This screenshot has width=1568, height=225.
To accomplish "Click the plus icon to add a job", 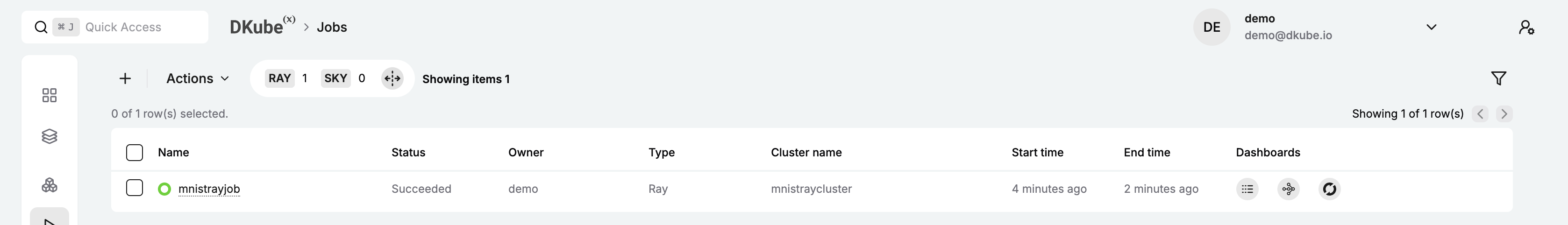I will click(x=125, y=78).
